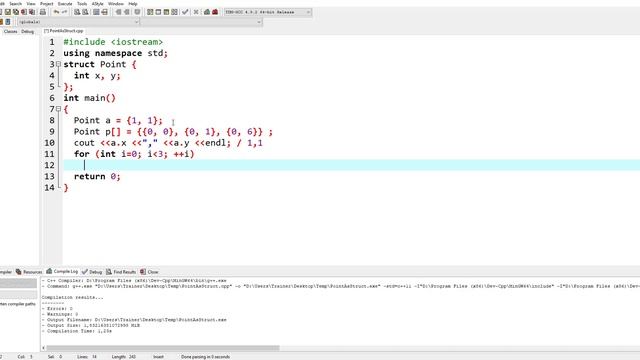
Task: Open Replace with the toolbar icon
Action: point(85,12)
